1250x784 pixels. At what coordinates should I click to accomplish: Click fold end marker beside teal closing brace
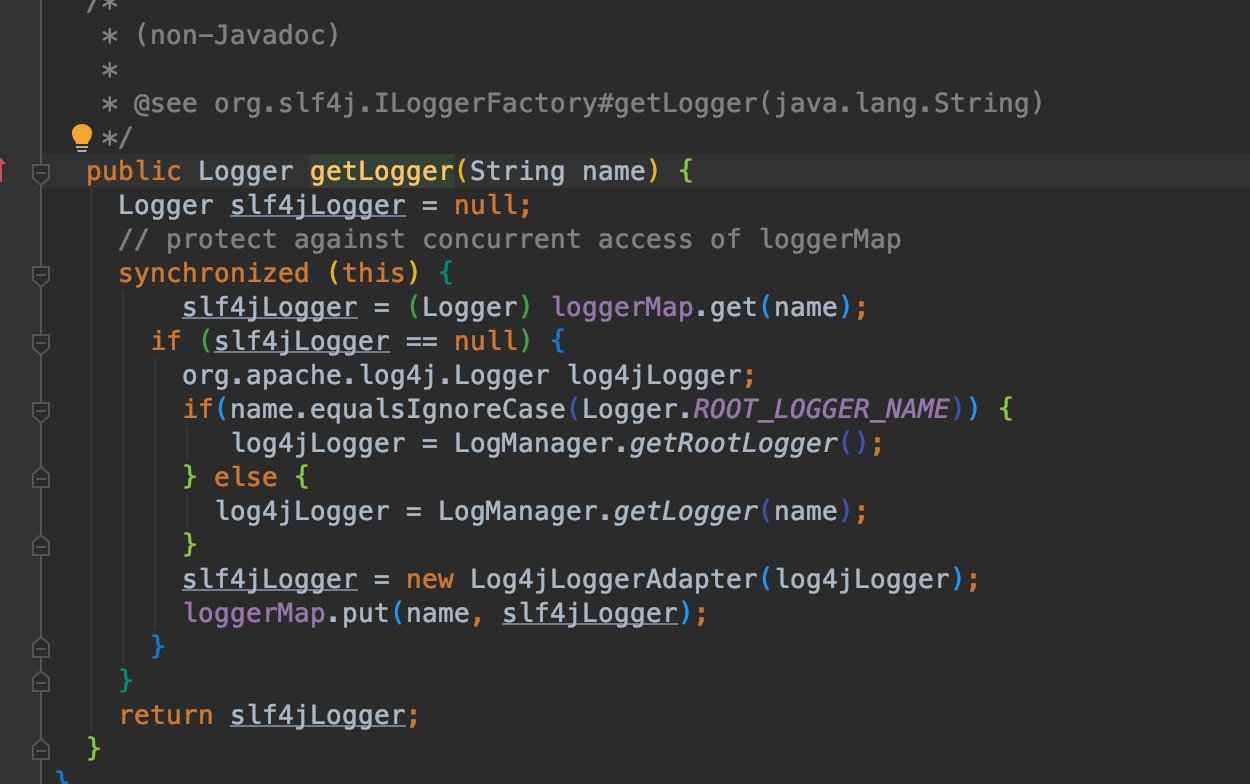pos(41,681)
